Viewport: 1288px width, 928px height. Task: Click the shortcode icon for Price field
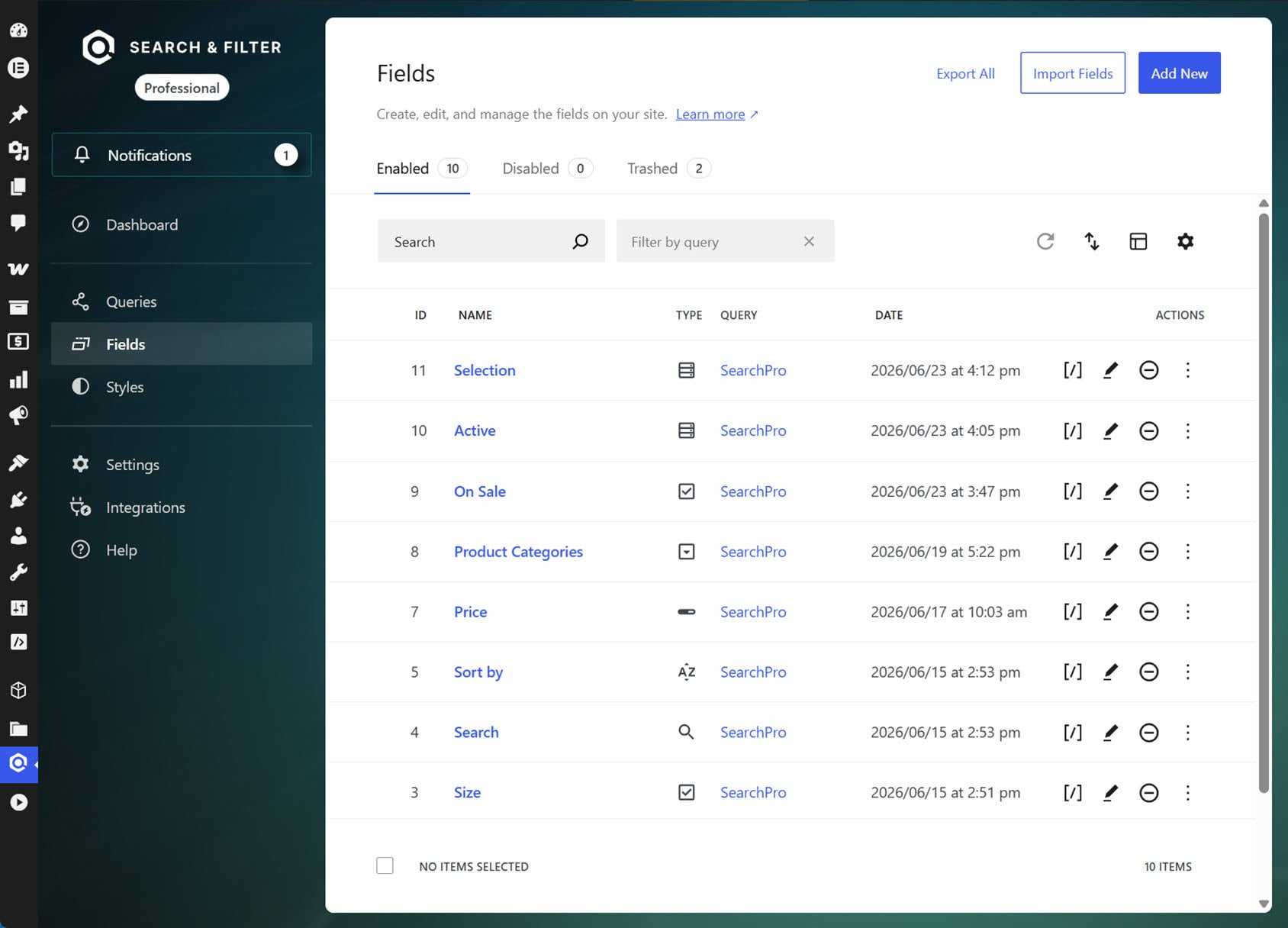point(1072,611)
